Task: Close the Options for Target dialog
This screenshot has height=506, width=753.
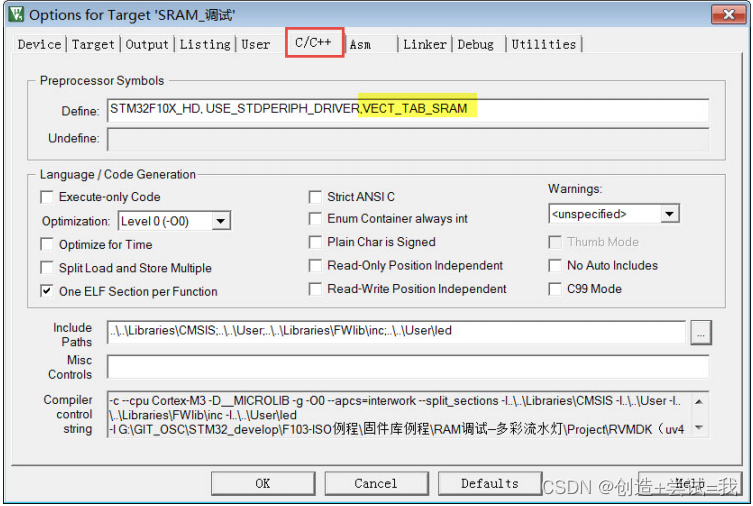Action: 729,14
